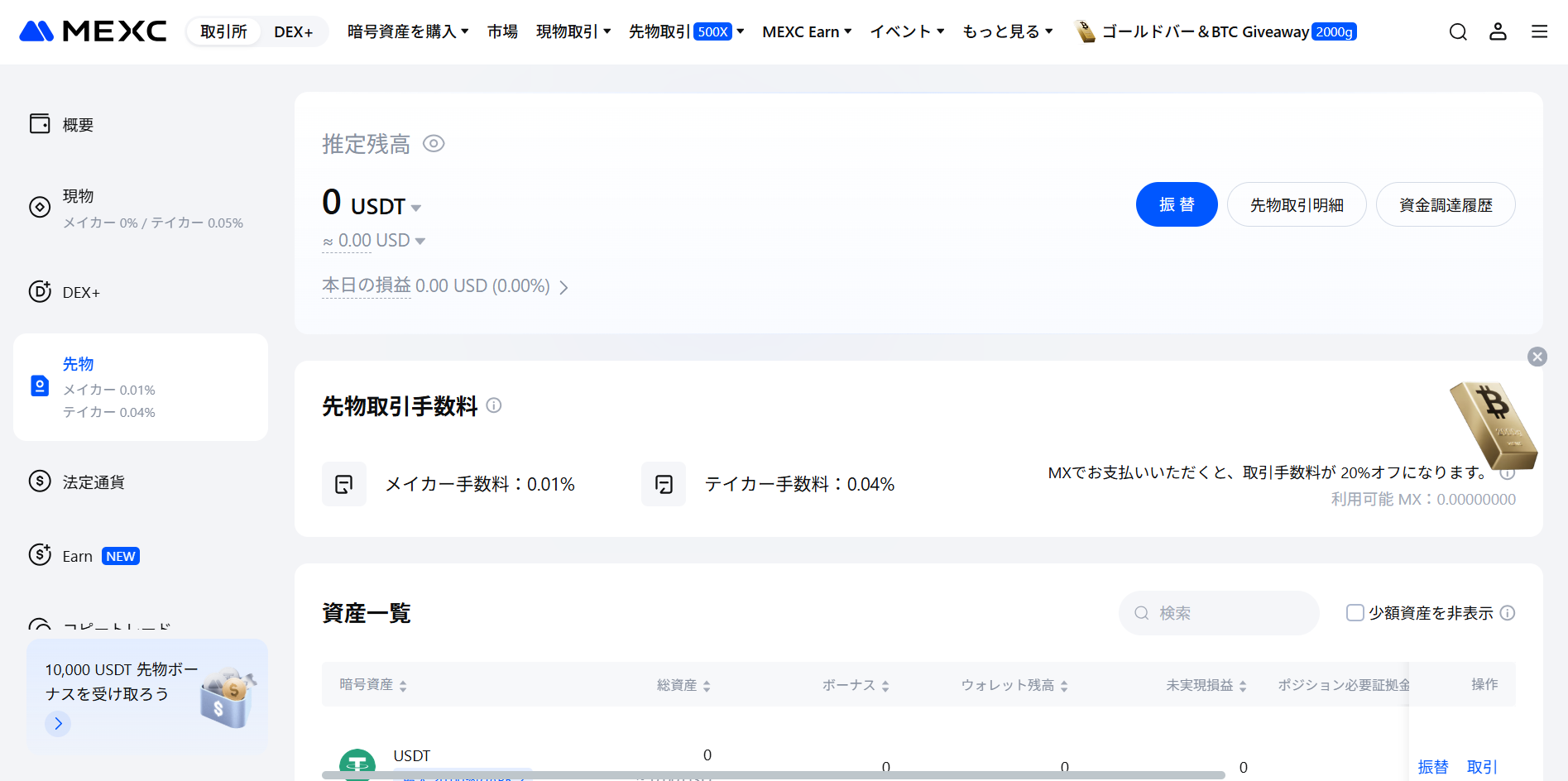Select the Earn NEW sidebar icon
The width and height of the screenshot is (1568, 781).
(40, 555)
